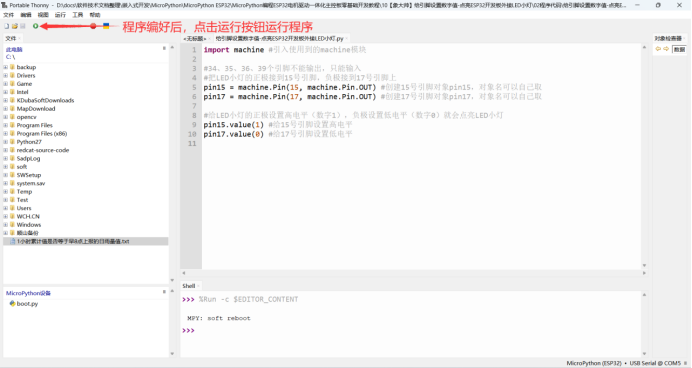Open the 视图 menu

tap(43, 15)
